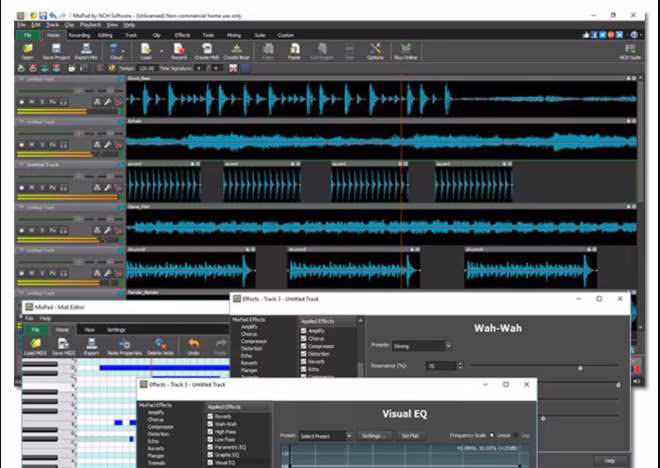
Task: Click Save MIDI icon in Midi Editor
Action: (x=64, y=347)
